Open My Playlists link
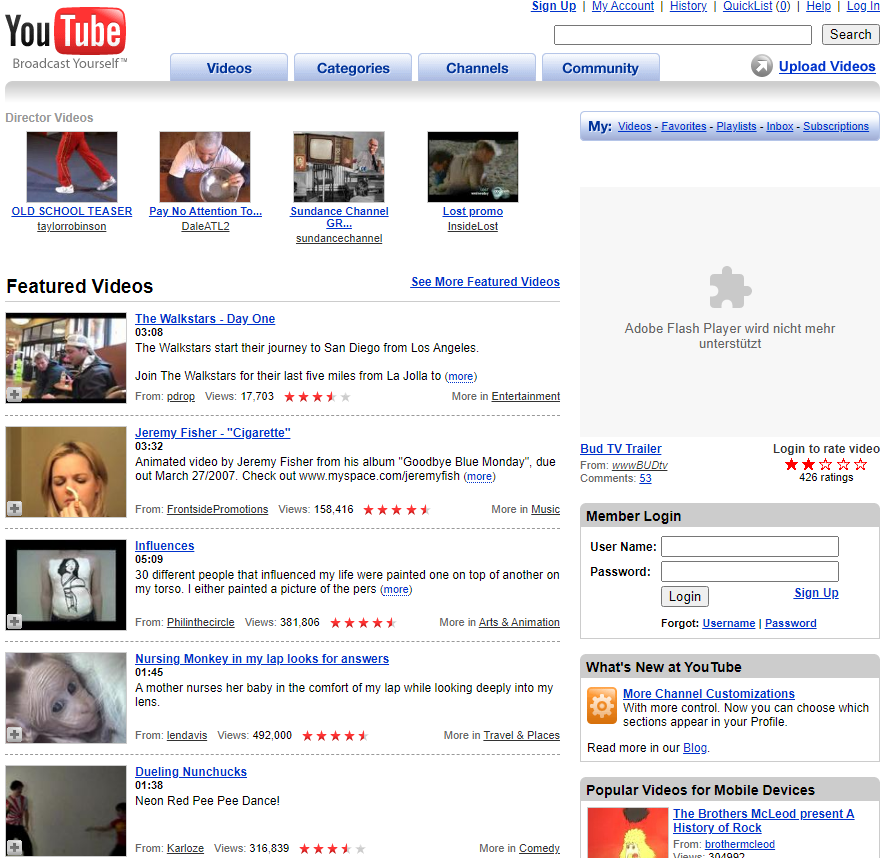Screen dimensions: 887x858 (x=737, y=126)
